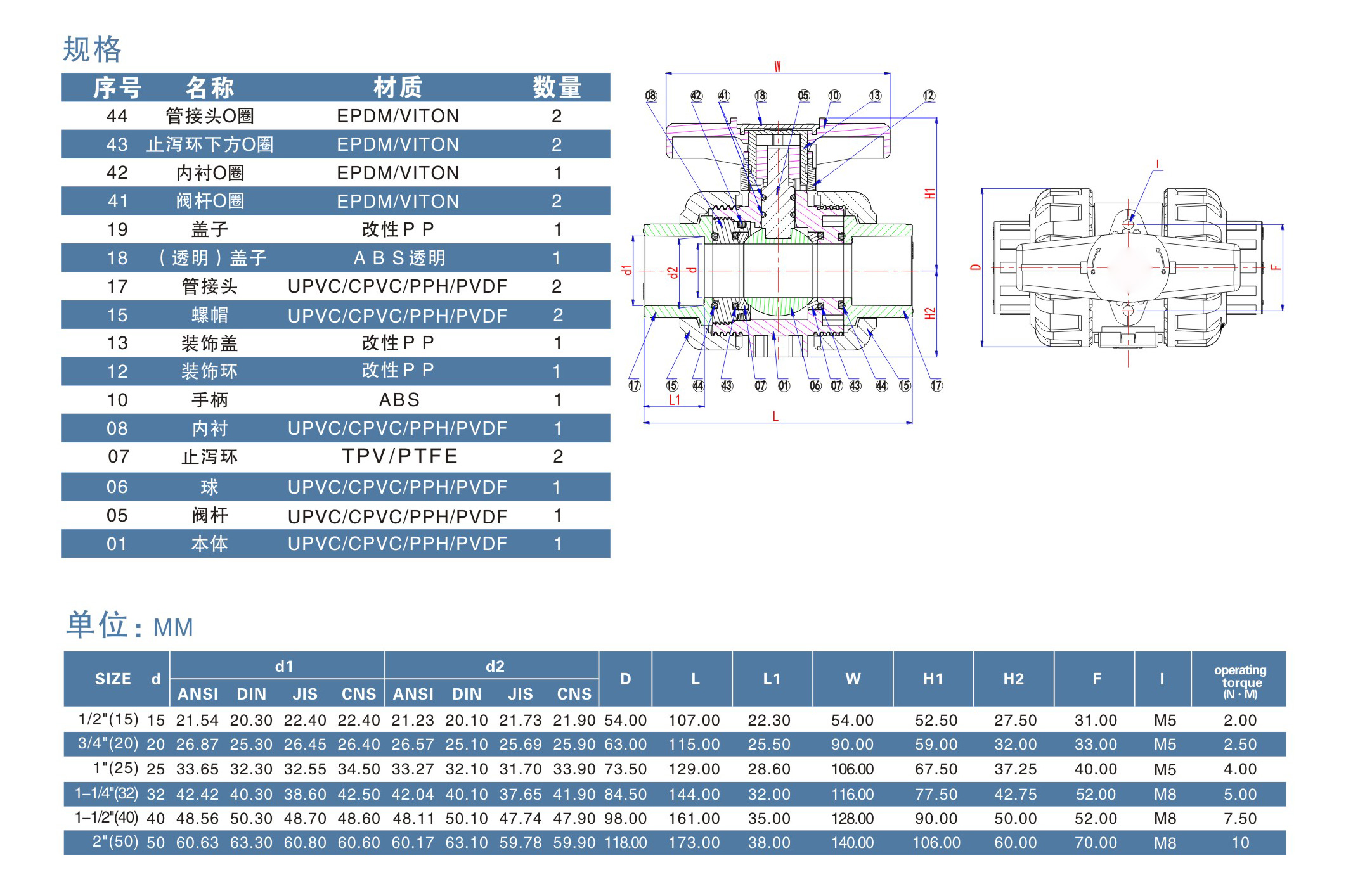Click the red W dimension label

tap(777, 67)
